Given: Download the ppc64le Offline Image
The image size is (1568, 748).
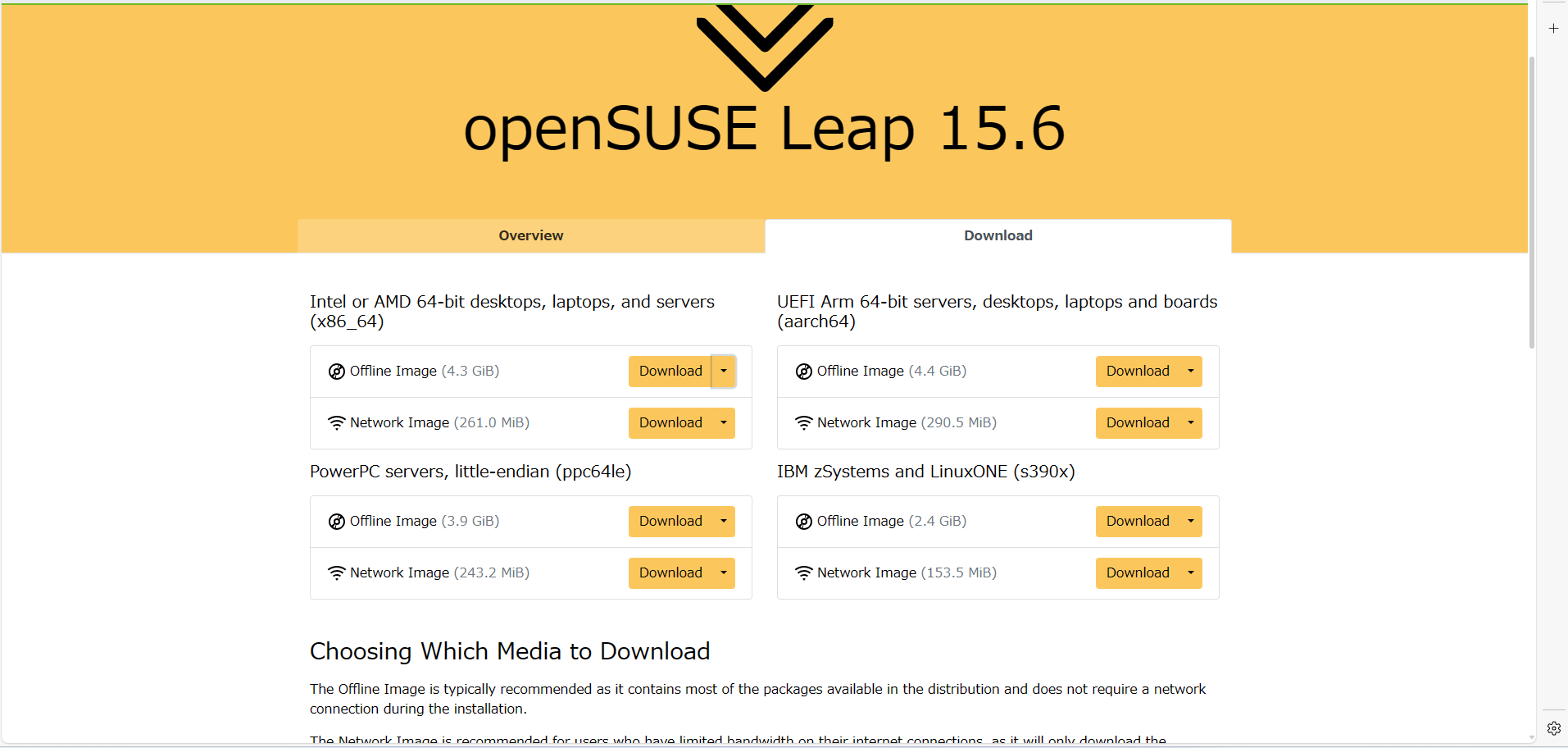Looking at the screenshot, I should click(x=670, y=521).
